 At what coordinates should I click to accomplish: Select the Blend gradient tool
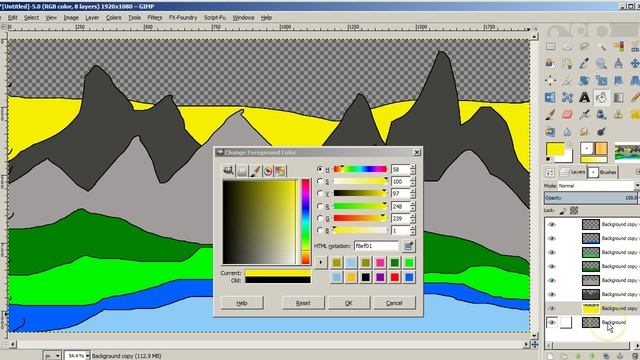pyautogui.click(x=618, y=98)
